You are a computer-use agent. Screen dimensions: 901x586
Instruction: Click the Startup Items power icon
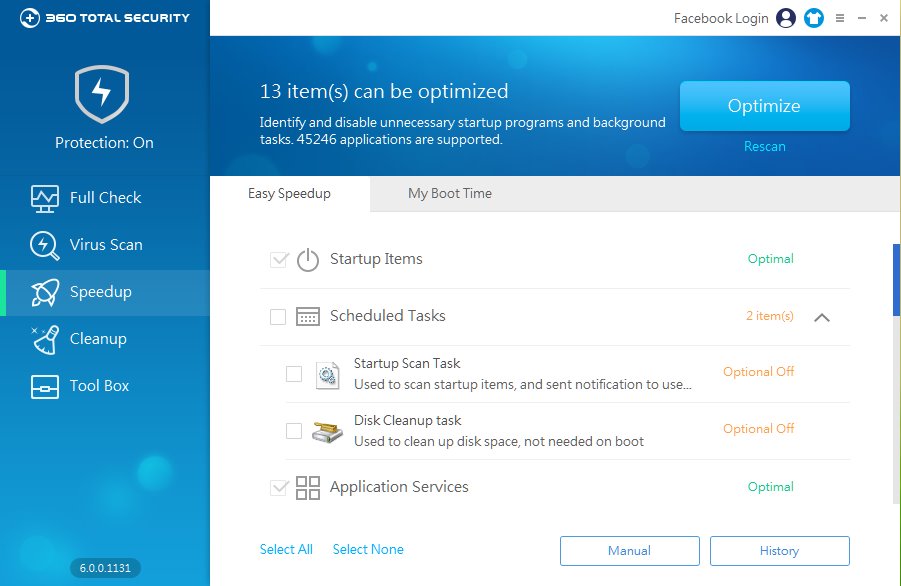308,260
